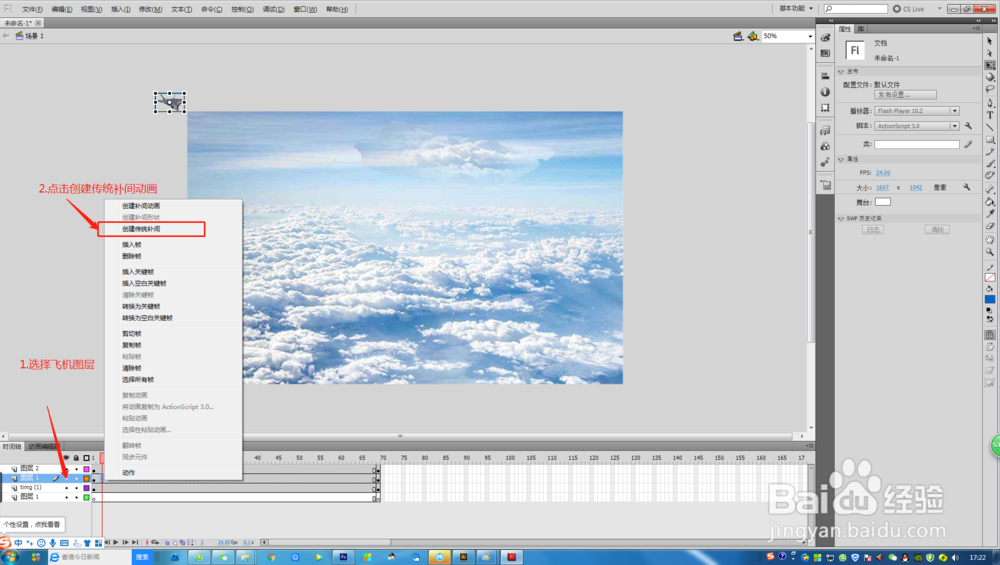This screenshot has width=1000, height=565.
Task: Select the Free Transform tool
Action: pyautogui.click(x=990, y=65)
